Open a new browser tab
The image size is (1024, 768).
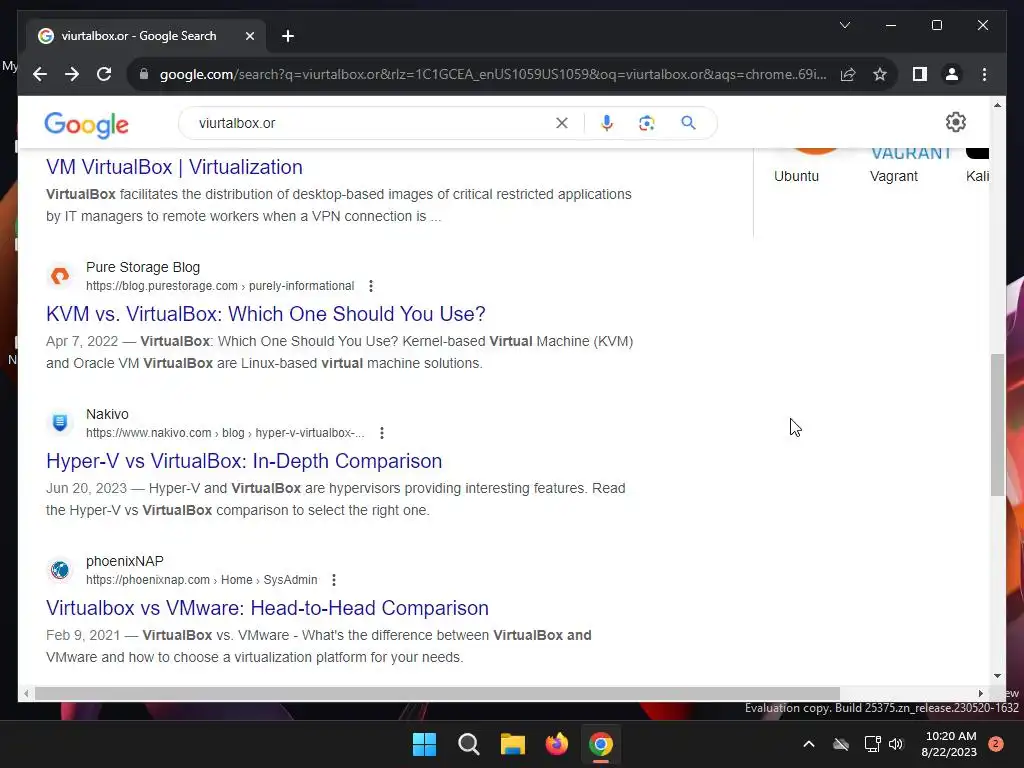pyautogui.click(x=287, y=36)
